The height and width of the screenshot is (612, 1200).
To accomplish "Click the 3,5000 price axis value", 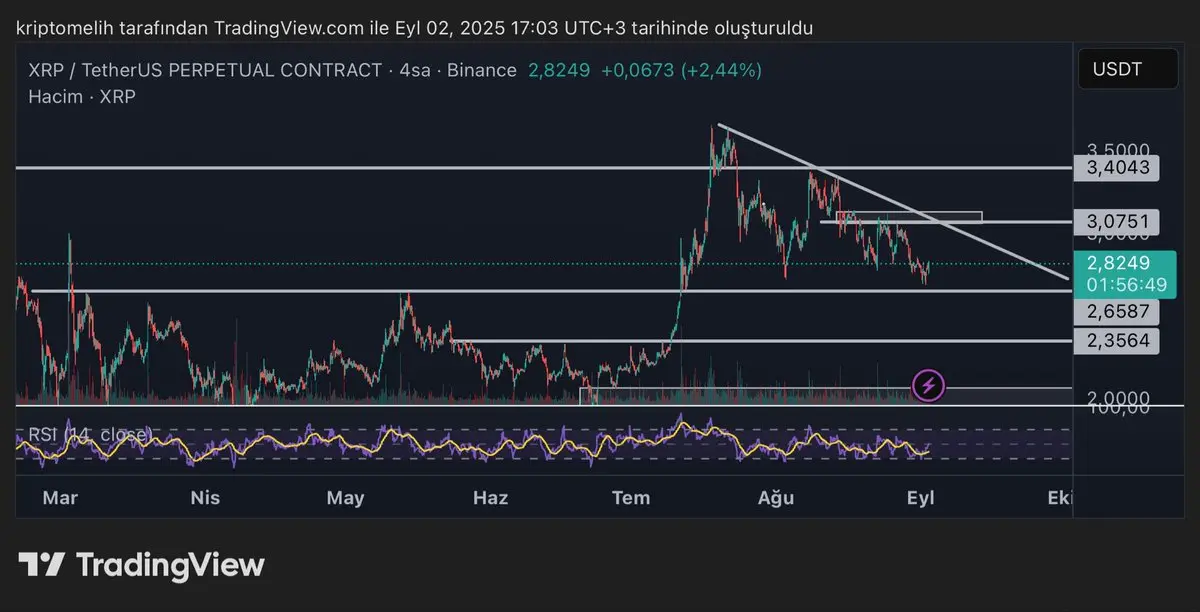I will 1118,149.
